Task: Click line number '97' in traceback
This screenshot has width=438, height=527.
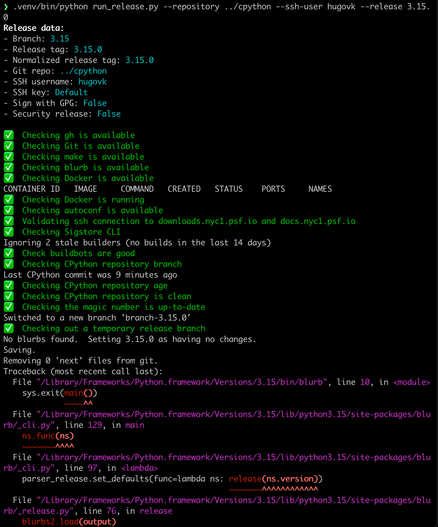Action: click(92, 468)
